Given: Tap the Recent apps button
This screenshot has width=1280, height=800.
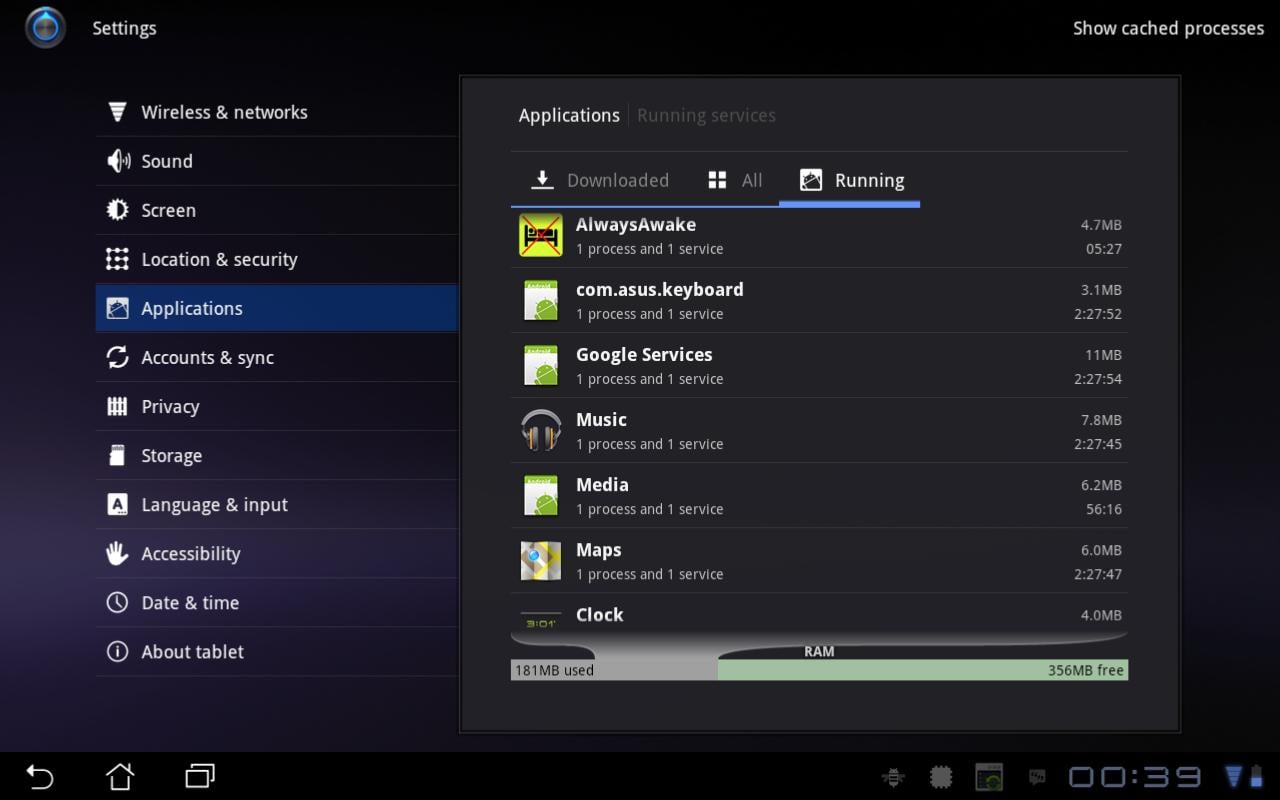Looking at the screenshot, I should pyautogui.click(x=200, y=776).
